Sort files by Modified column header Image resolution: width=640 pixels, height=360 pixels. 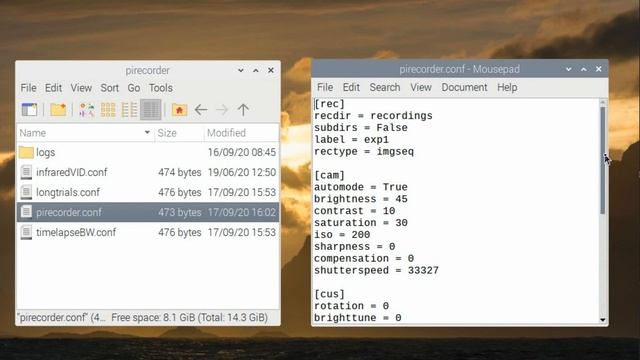pos(241,133)
